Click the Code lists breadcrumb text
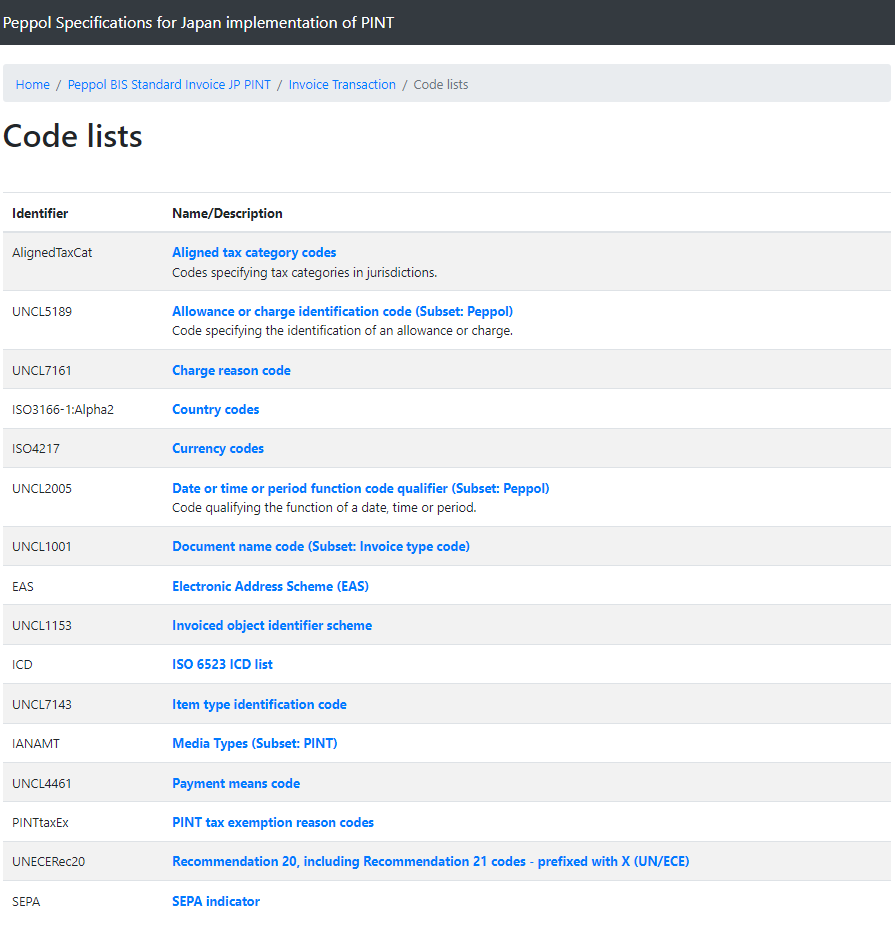The width and height of the screenshot is (895, 936). pyautogui.click(x=441, y=85)
